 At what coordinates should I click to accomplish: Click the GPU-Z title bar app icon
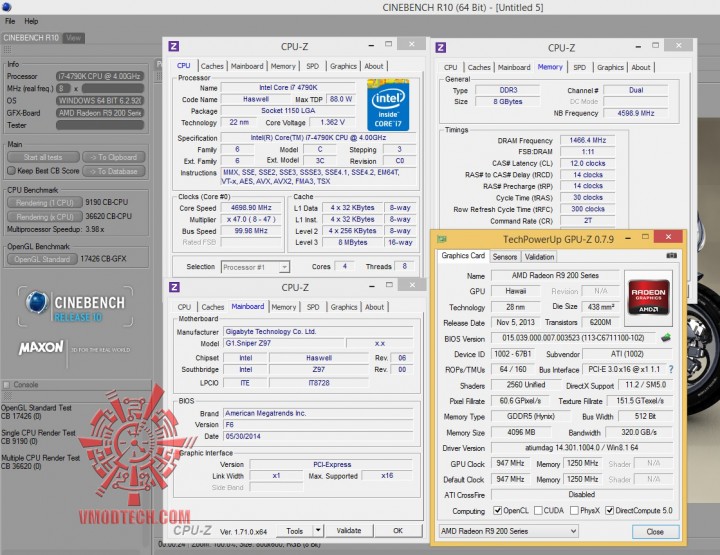click(x=442, y=239)
